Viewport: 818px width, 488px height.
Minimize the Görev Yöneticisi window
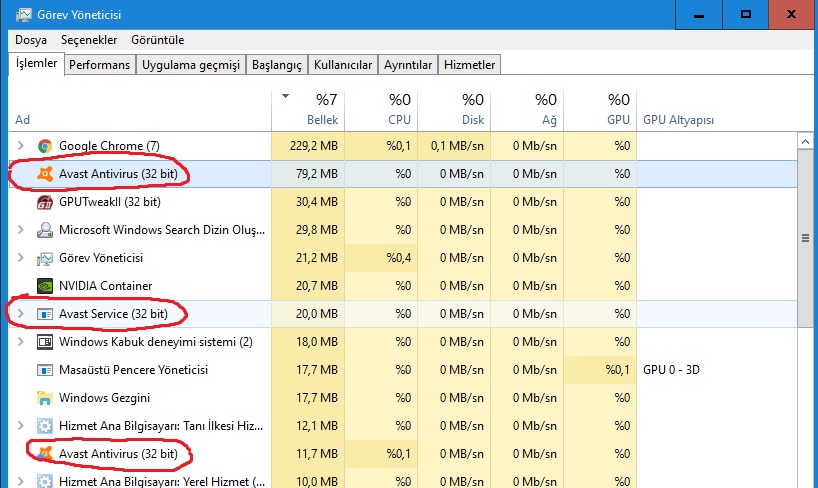click(699, 15)
